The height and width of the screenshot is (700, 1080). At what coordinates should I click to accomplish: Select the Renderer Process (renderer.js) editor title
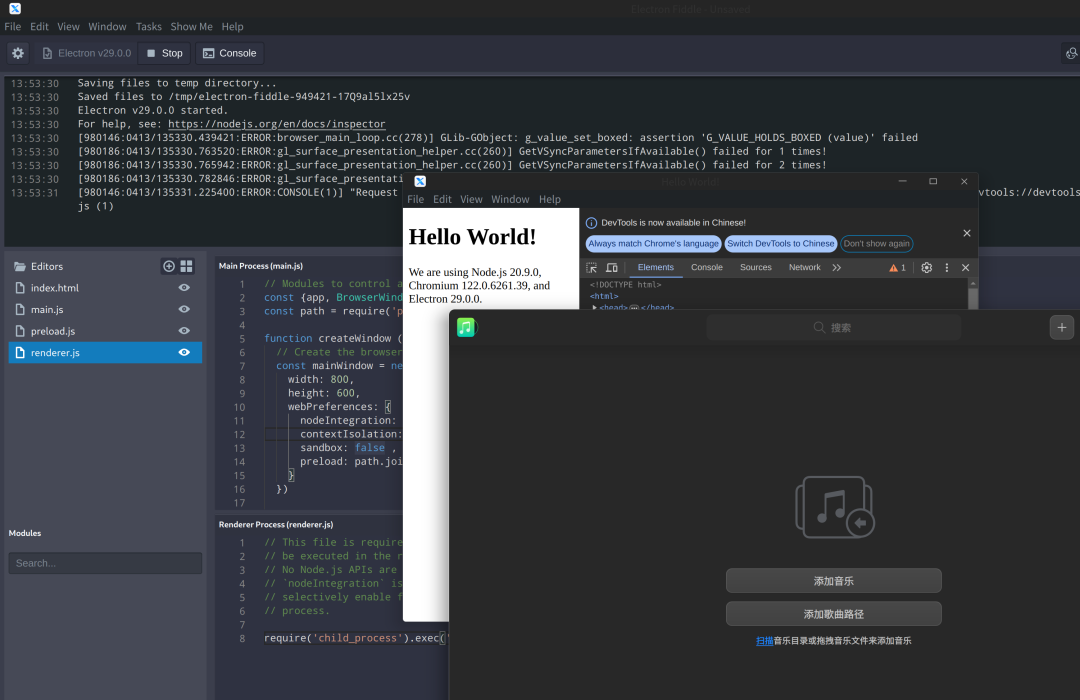[276, 524]
